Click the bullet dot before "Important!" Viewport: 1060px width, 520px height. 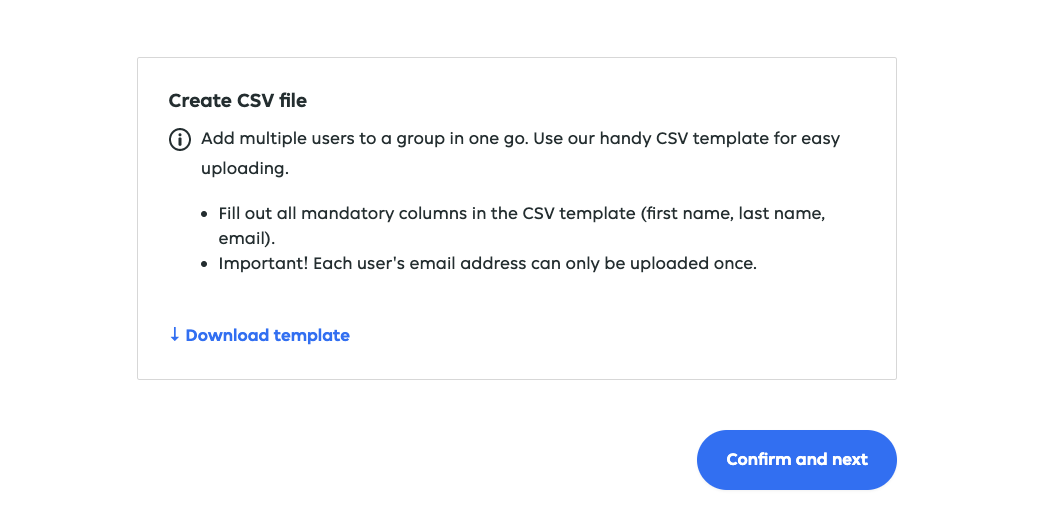[x=206, y=265]
